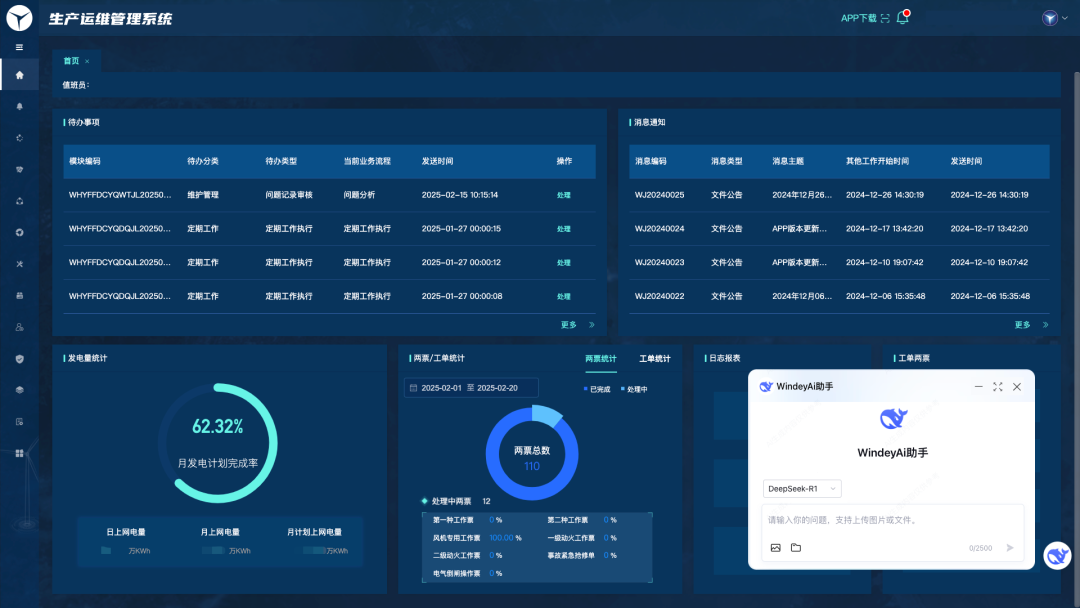Open the 2025-02-20 end date picker
1080x608 pixels.
[x=497, y=388]
